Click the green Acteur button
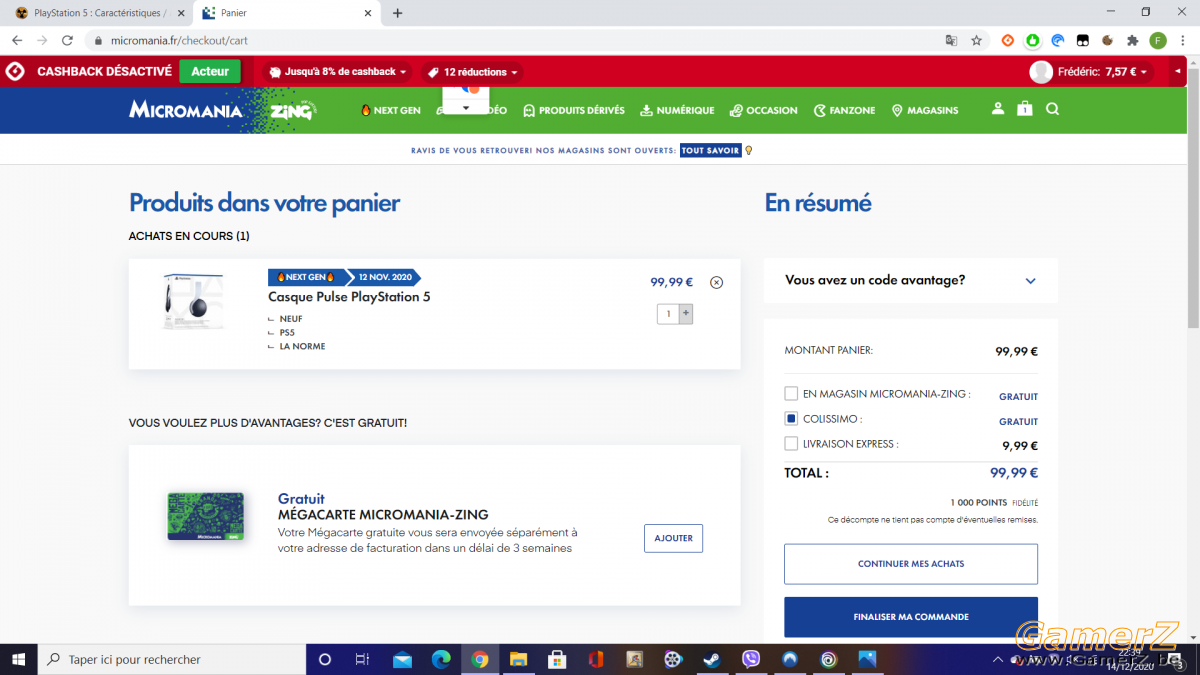Screen dimensions: 1200x675 click(210, 72)
